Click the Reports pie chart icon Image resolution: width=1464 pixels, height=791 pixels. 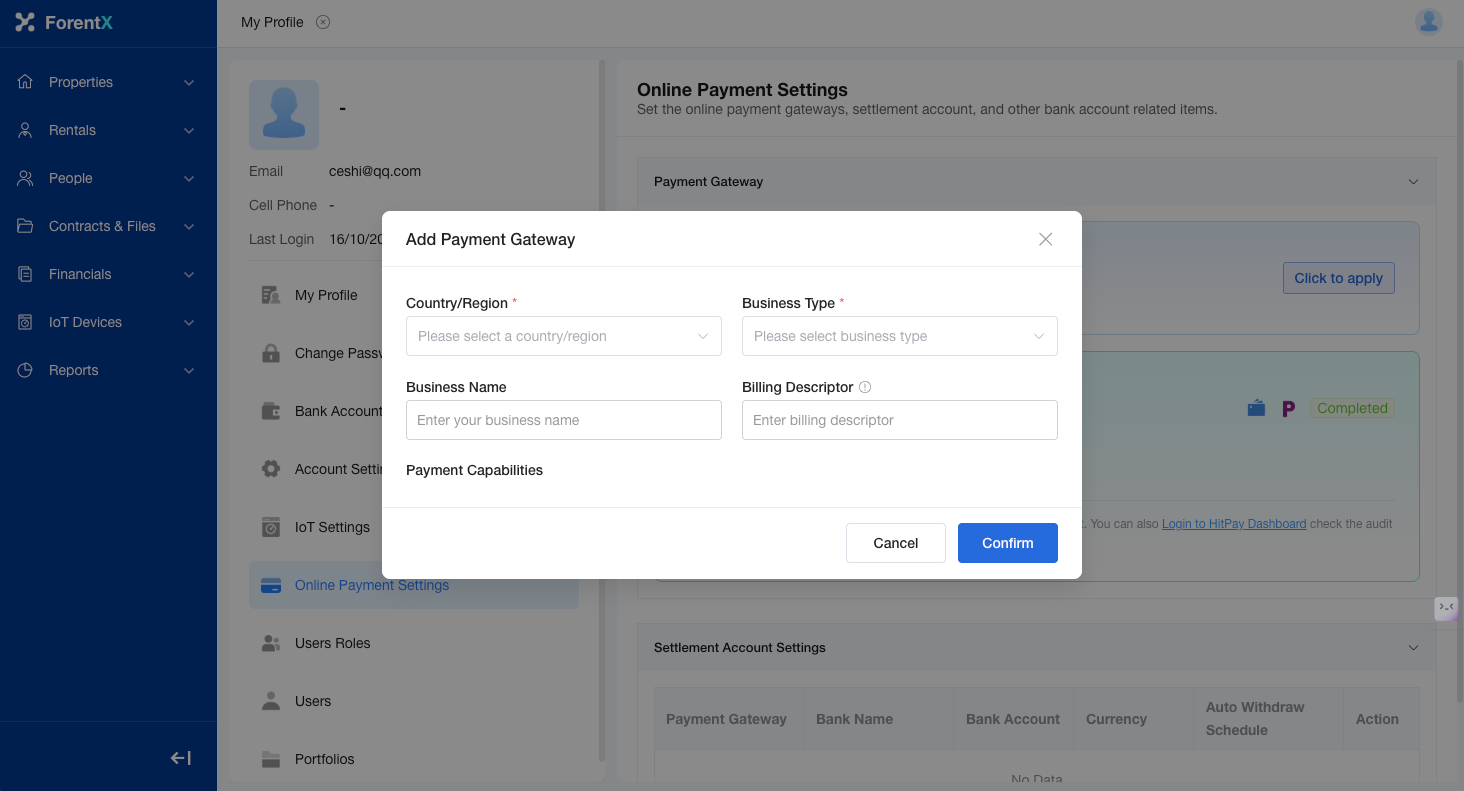click(x=26, y=370)
